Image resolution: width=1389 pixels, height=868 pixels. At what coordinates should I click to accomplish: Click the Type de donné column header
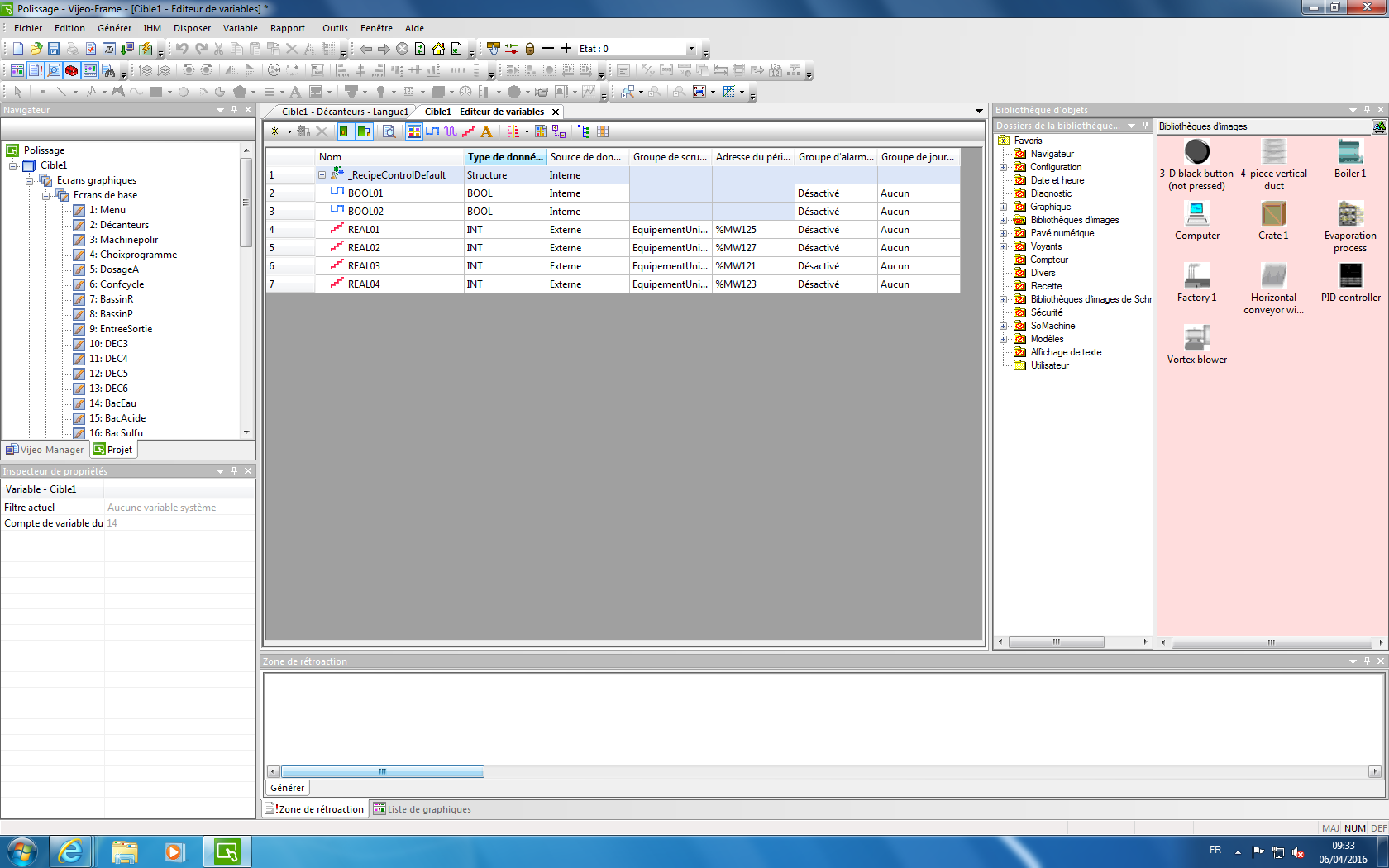tap(504, 157)
